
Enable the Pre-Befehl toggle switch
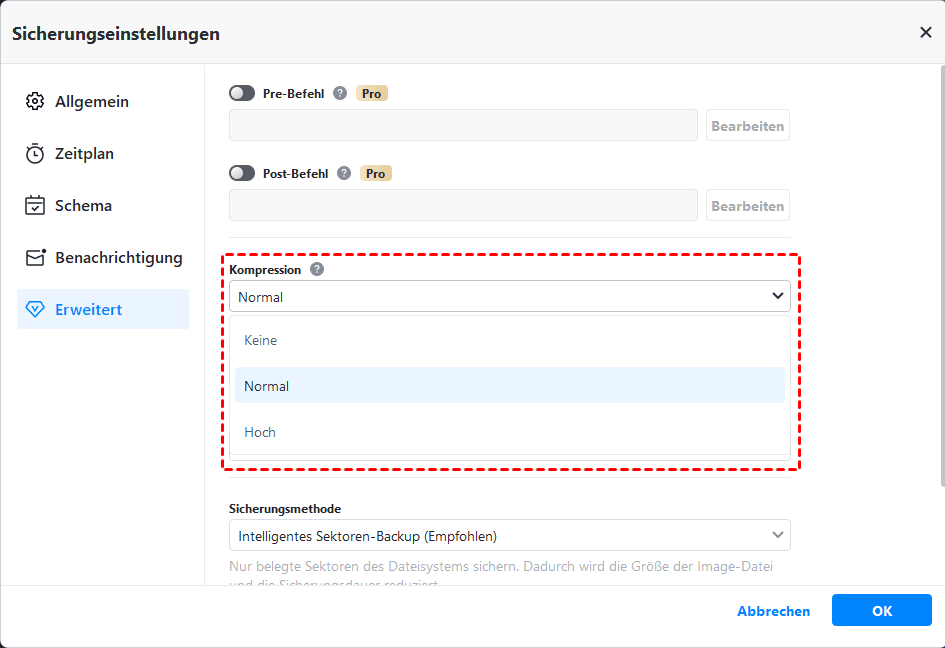[x=242, y=93]
